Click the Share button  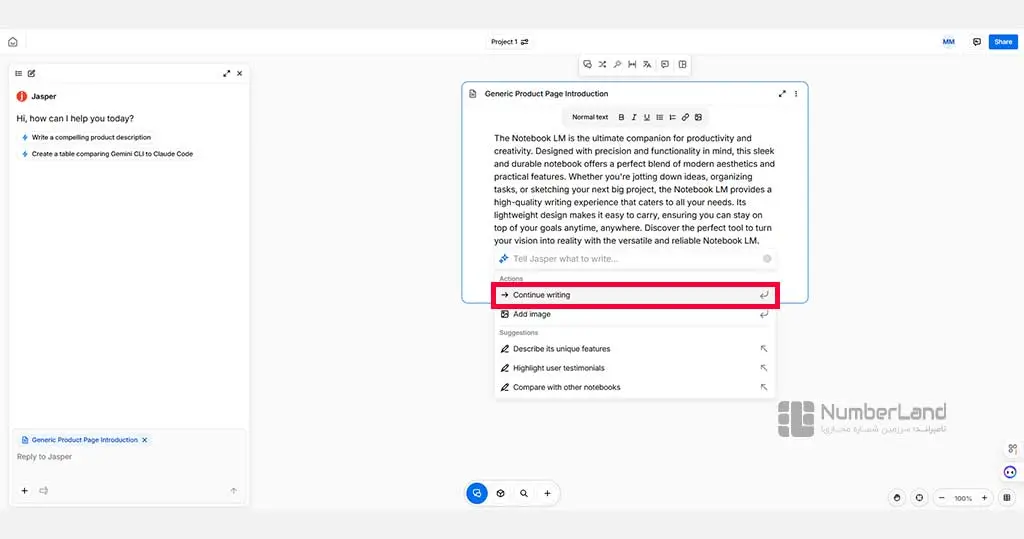[1003, 42]
